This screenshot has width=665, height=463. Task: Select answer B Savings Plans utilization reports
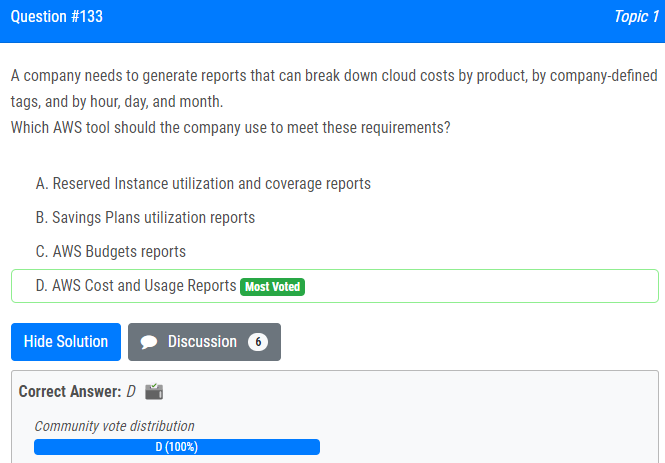click(x=145, y=218)
